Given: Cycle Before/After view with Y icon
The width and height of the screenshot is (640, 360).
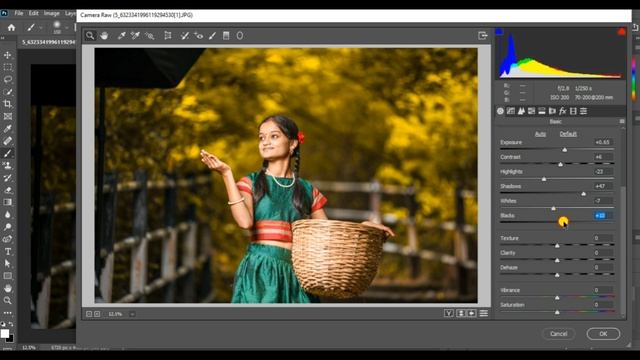Looking at the screenshot, I should pyautogui.click(x=449, y=313).
